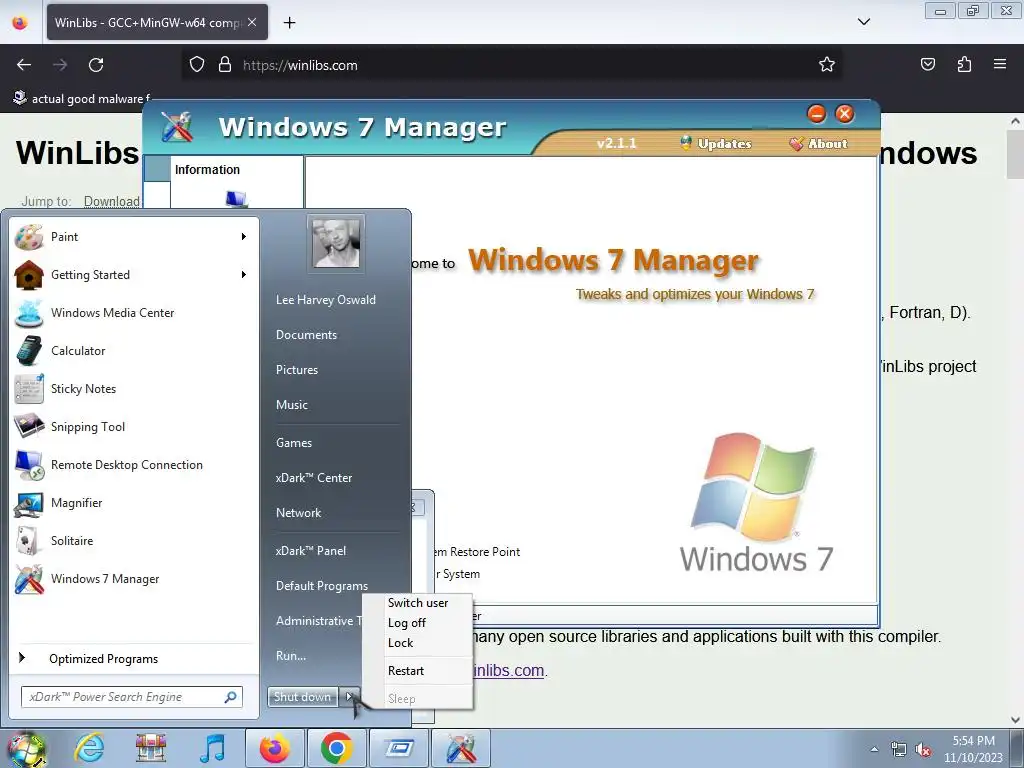Open Calculator from the Start menu
Viewport: 1024px width, 768px height.
point(134,351)
